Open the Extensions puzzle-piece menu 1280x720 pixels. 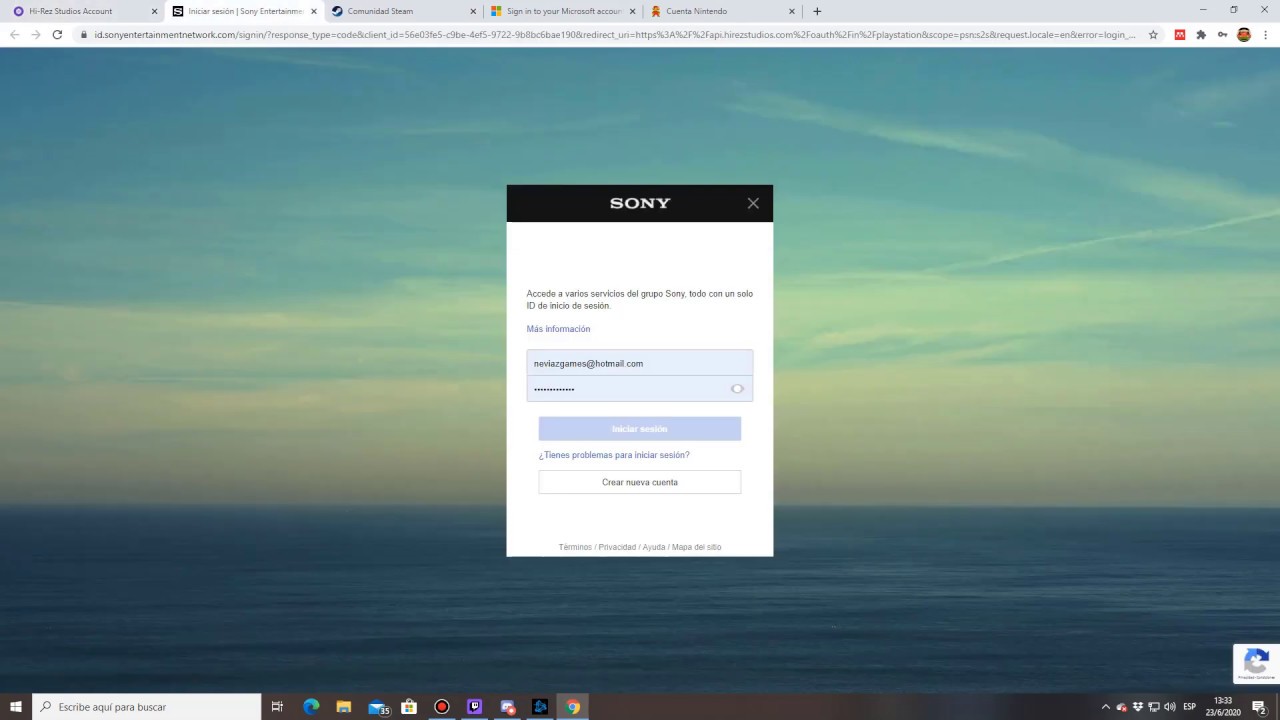point(1201,34)
